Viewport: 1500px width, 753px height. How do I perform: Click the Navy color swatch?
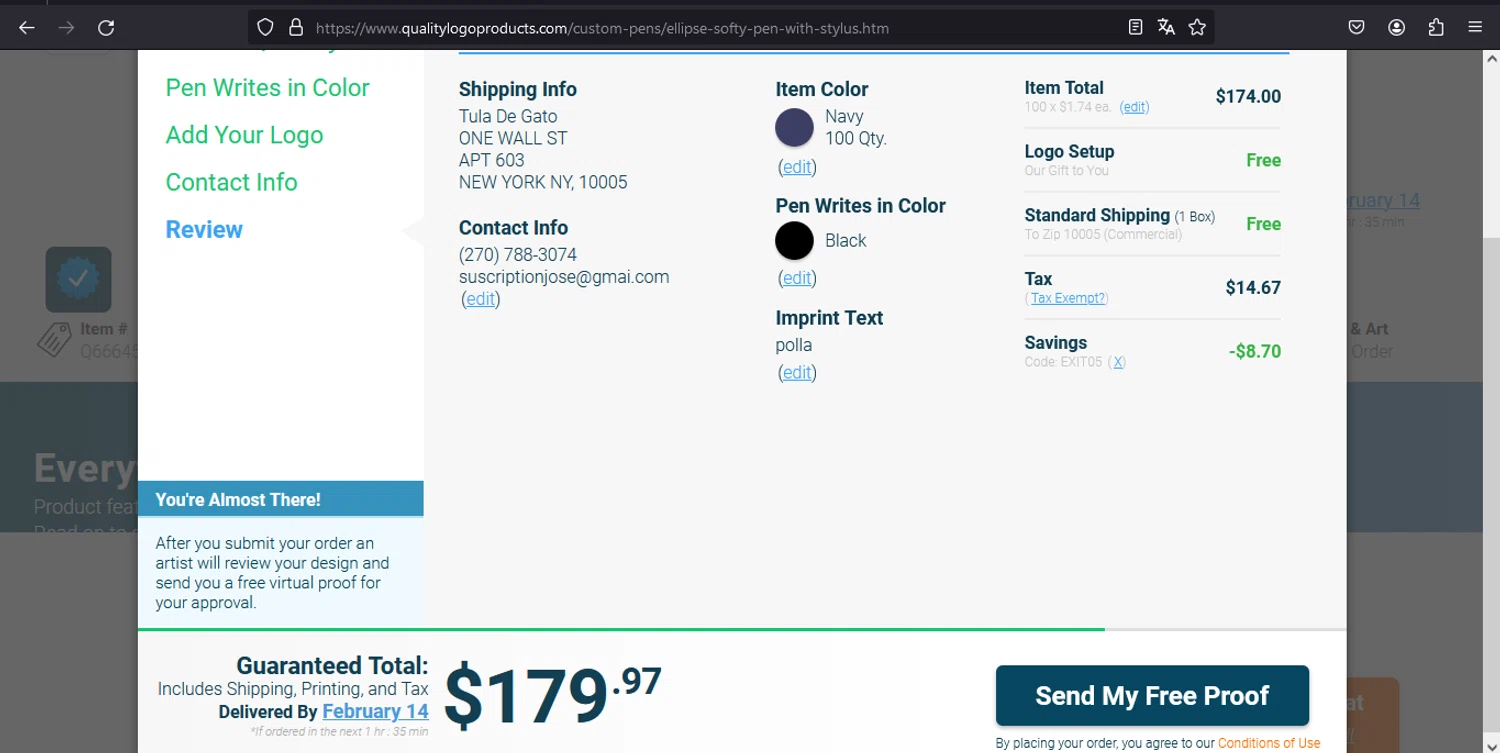pyautogui.click(x=794, y=128)
